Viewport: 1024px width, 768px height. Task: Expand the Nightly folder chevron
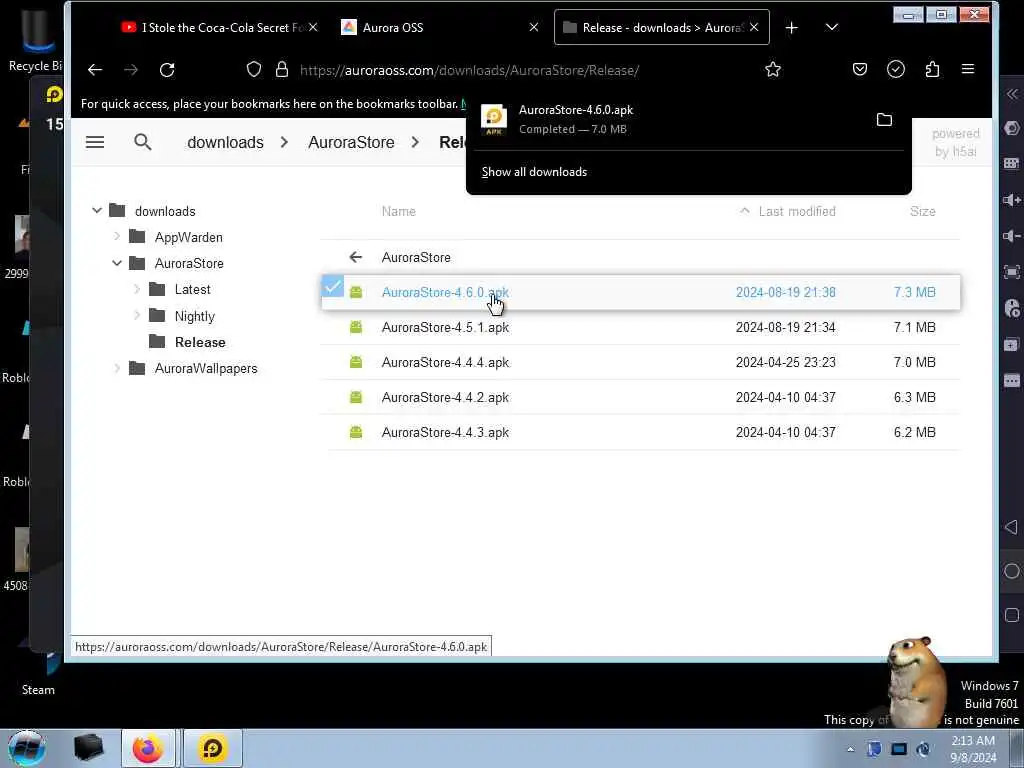[137, 315]
